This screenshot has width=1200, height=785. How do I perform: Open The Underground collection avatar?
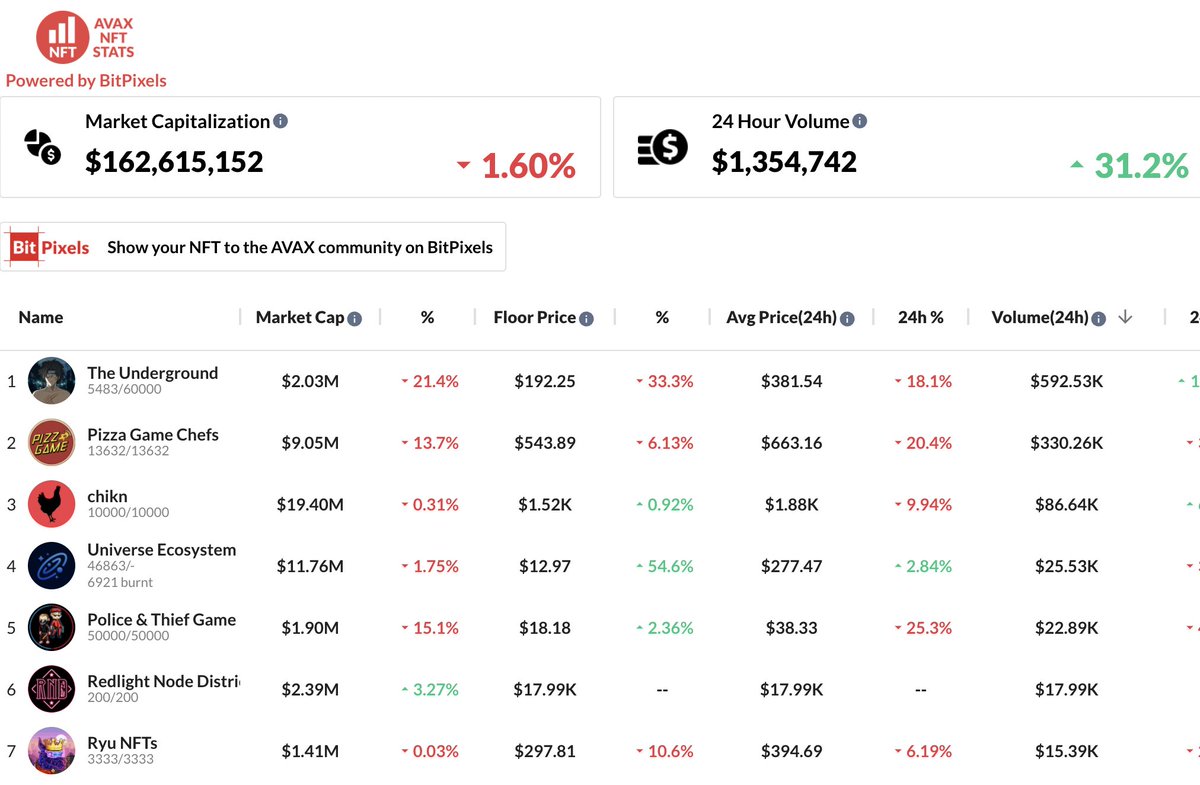(x=51, y=381)
